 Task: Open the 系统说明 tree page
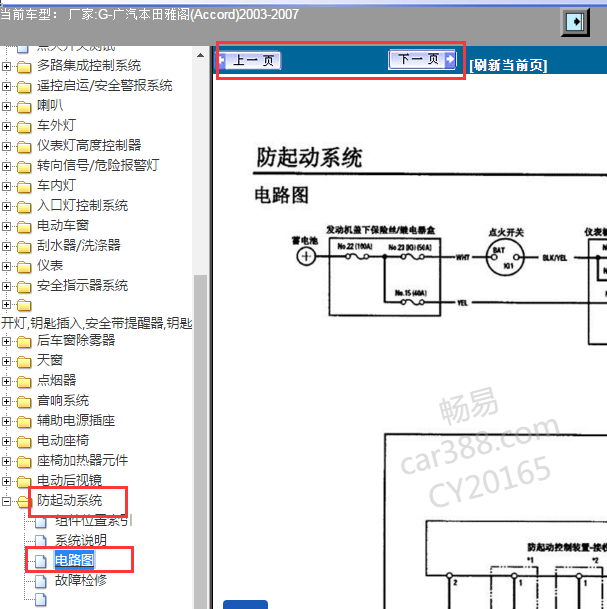click(81, 540)
